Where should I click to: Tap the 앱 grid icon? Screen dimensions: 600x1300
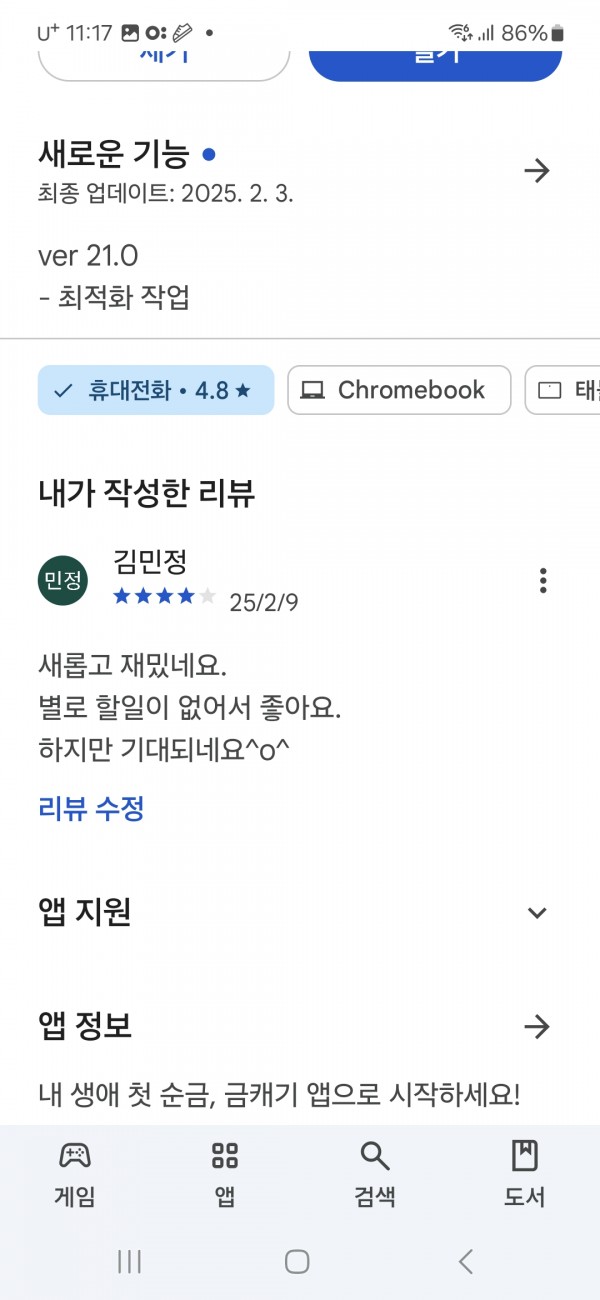click(225, 1156)
